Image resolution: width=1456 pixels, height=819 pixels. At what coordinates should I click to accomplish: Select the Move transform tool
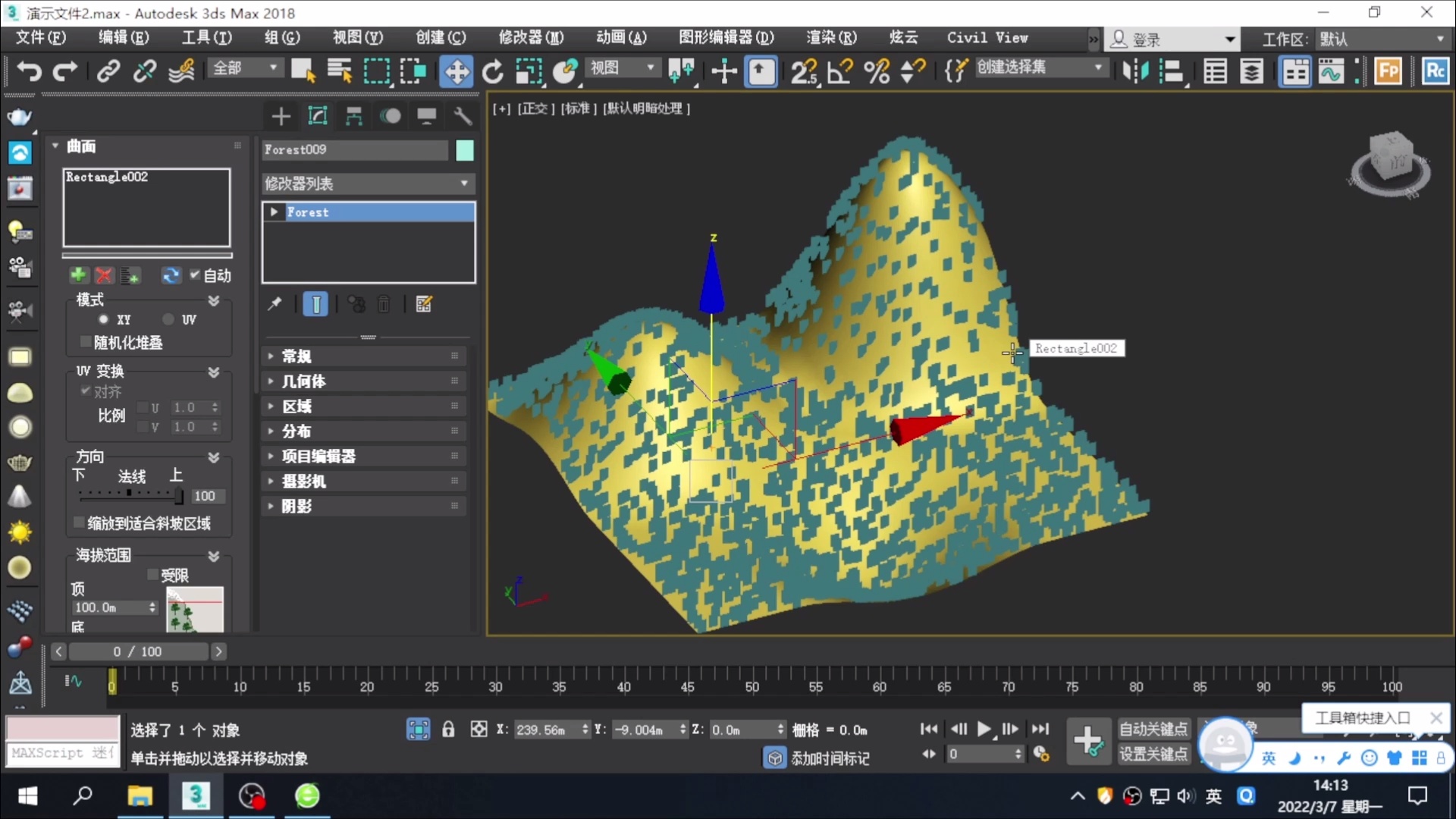tap(456, 71)
